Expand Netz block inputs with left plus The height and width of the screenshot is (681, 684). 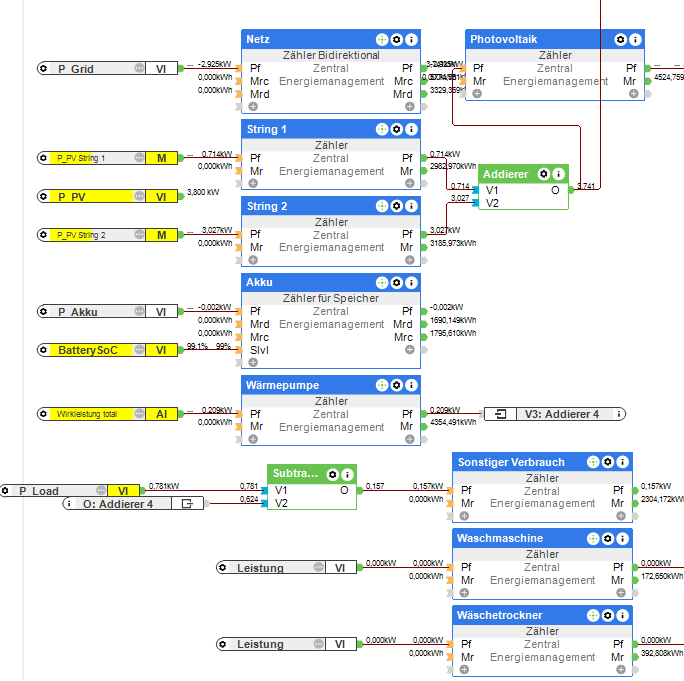click(253, 106)
